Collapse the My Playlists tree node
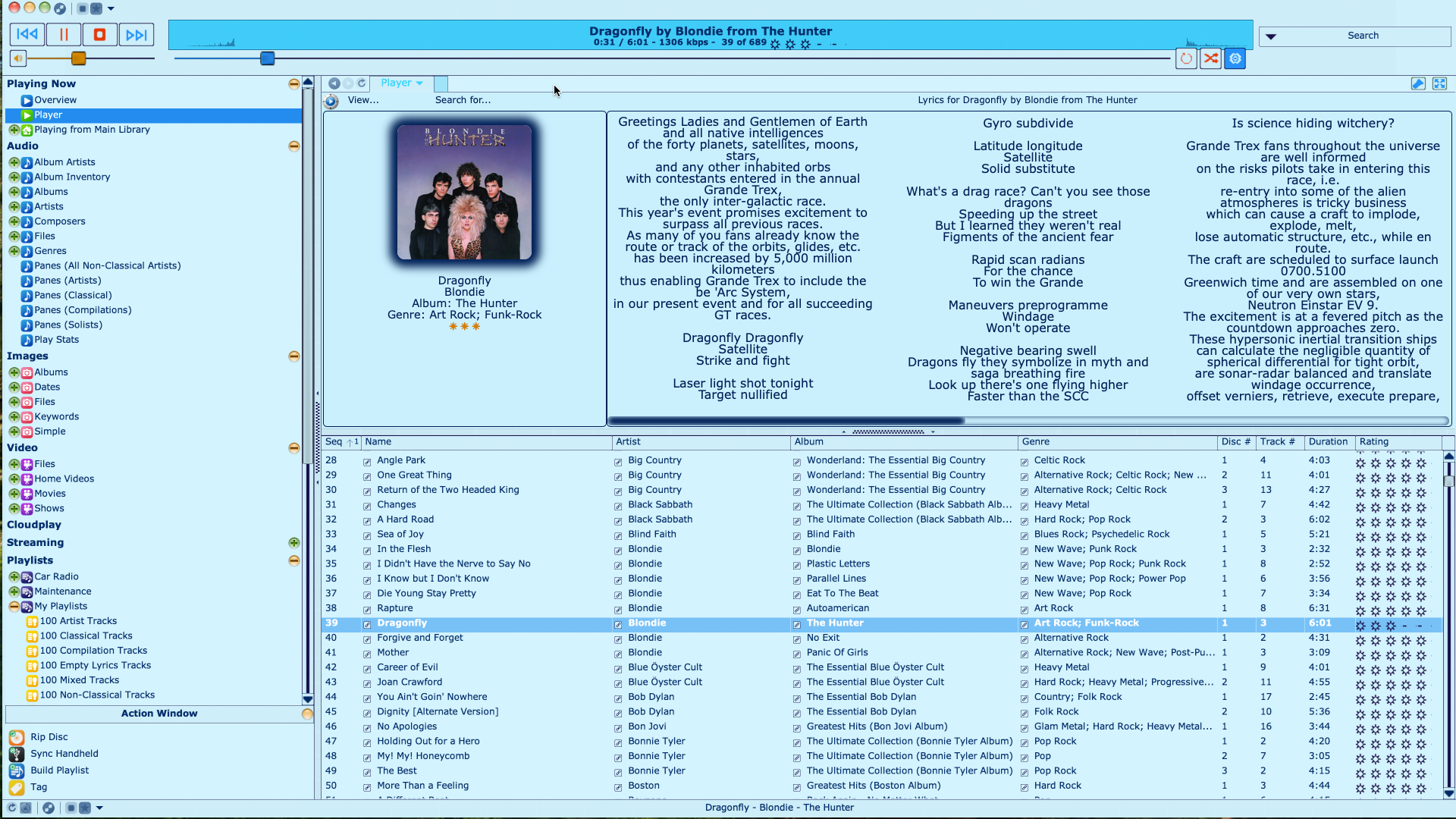This screenshot has width=1456, height=819. (14, 607)
